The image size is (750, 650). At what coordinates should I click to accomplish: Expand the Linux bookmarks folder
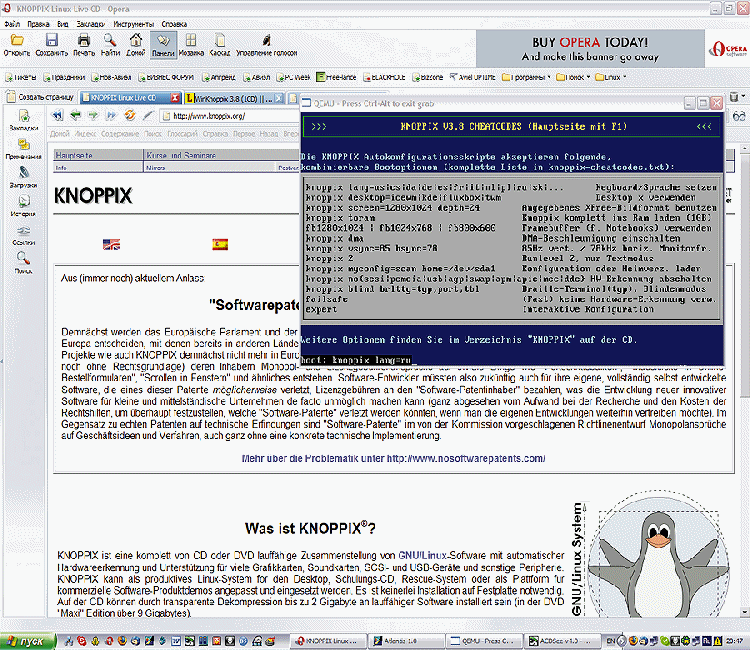(x=611, y=77)
